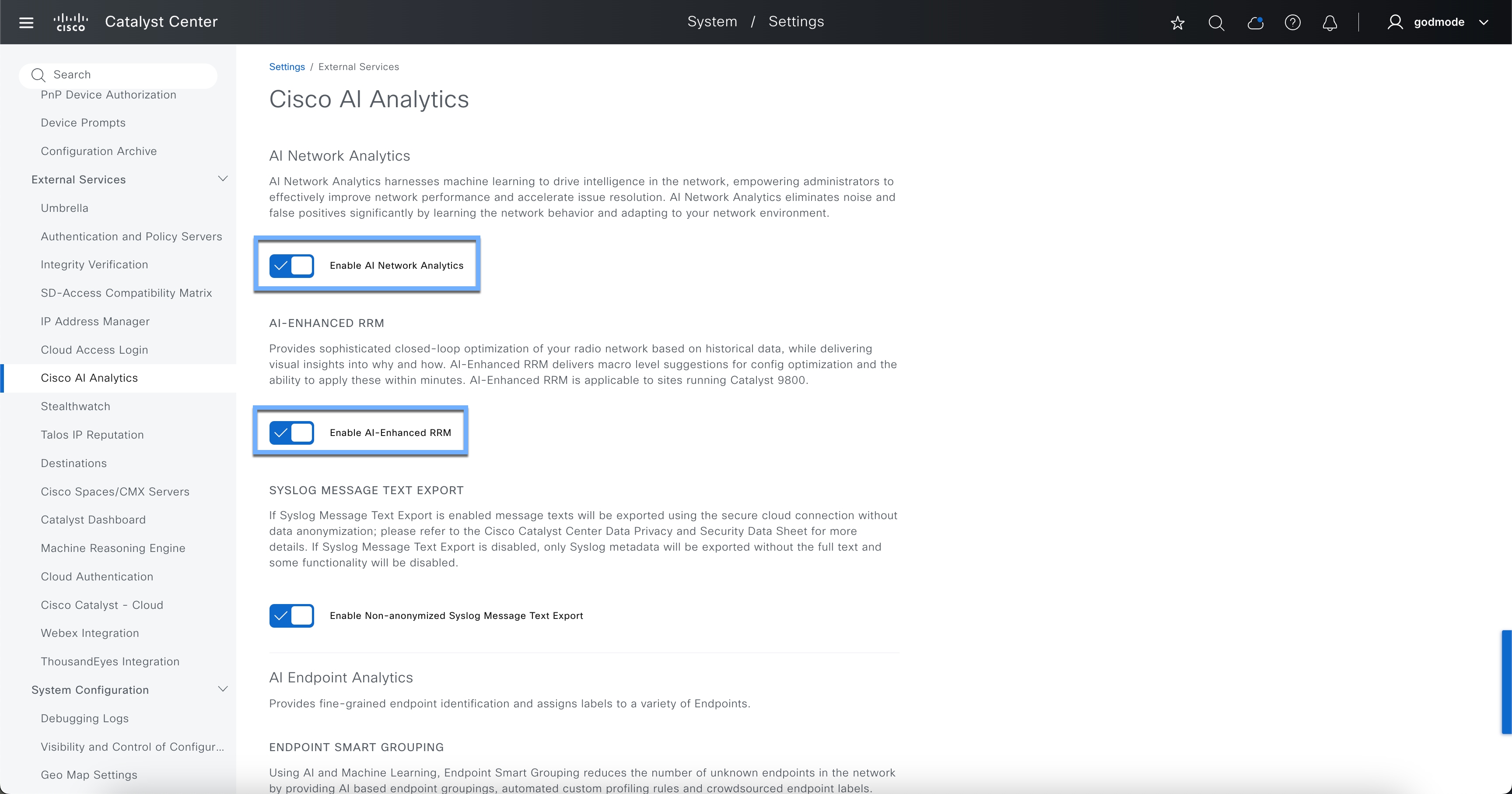Viewport: 1512px width, 794px height.
Task: Open ThousandEyes Integration page
Action: click(110, 661)
